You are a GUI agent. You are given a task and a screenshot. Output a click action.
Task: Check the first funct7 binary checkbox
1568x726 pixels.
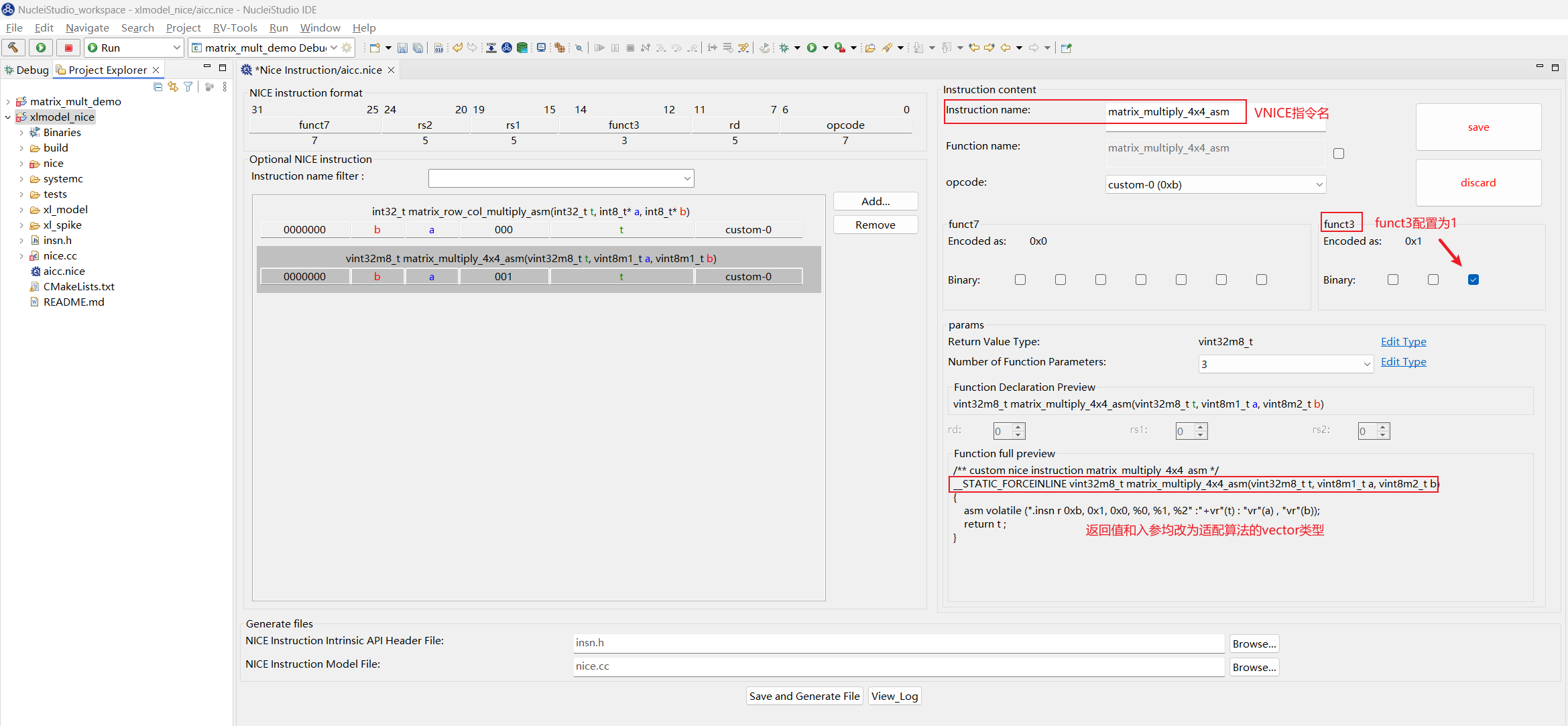(1020, 280)
